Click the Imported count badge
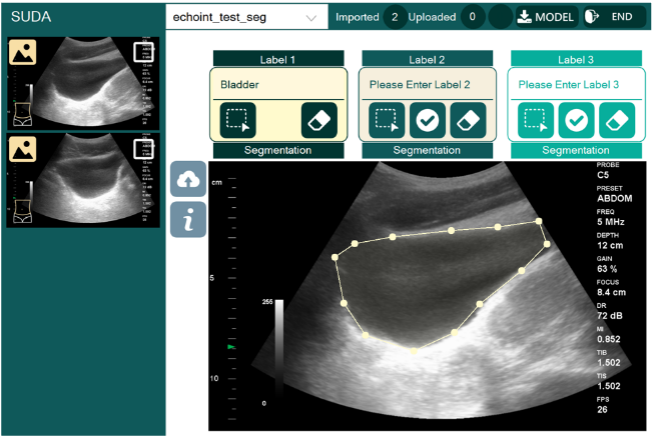Screen dimensions: 653x436 [x=394, y=17]
